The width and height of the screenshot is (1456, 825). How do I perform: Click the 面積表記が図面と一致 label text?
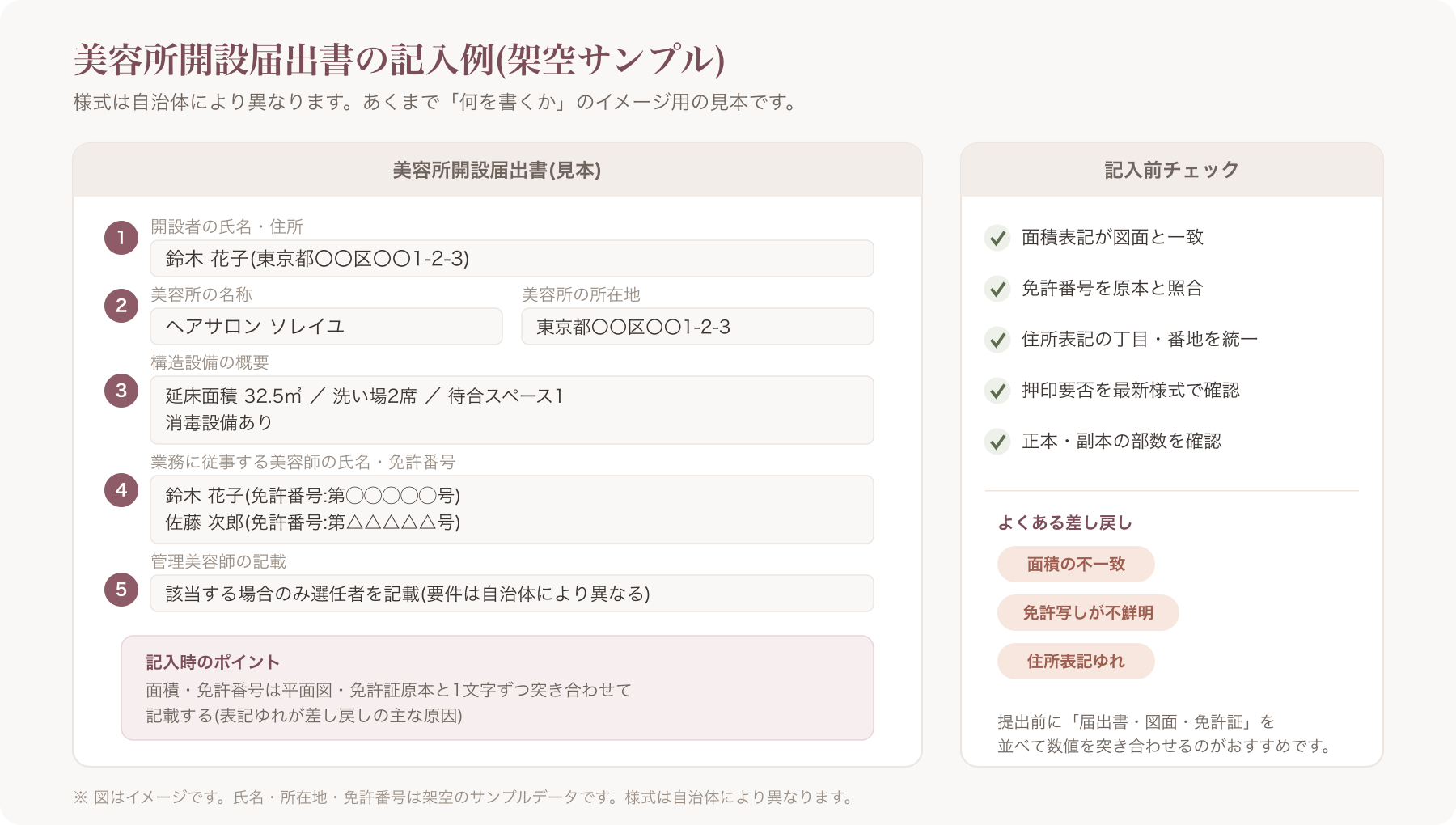pos(1112,237)
